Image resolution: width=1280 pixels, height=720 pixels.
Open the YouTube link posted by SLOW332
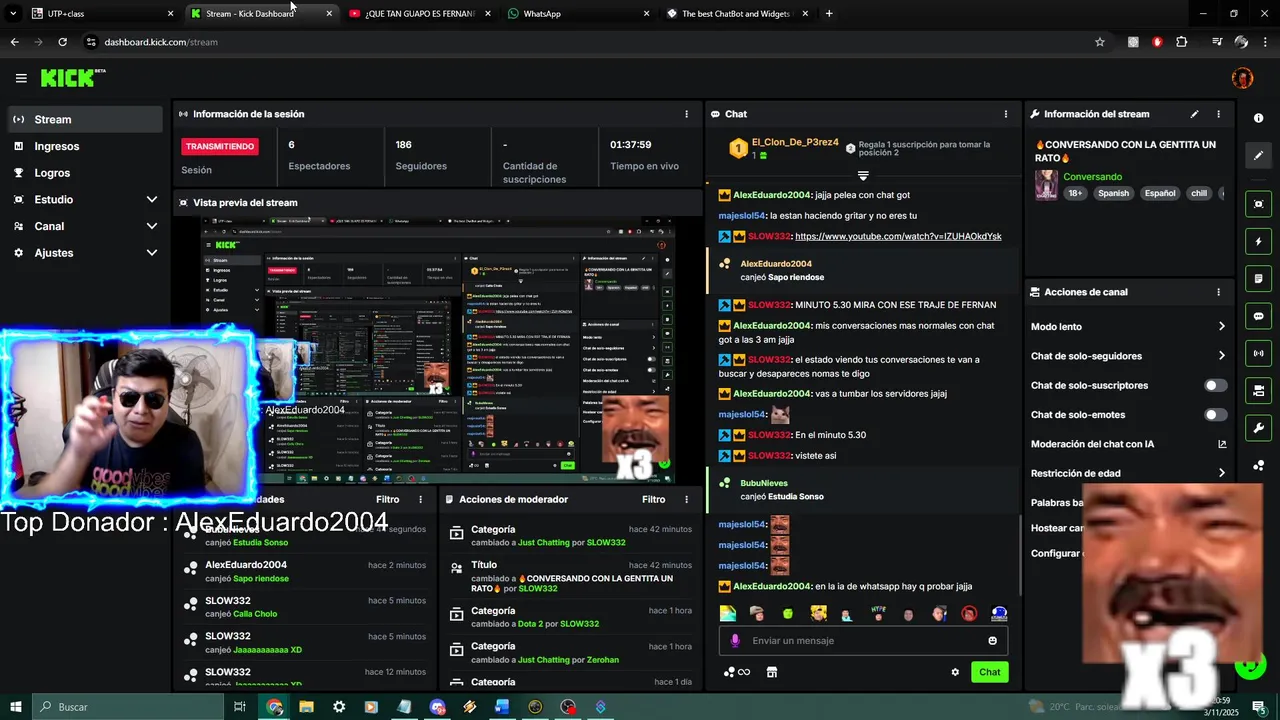(898, 236)
